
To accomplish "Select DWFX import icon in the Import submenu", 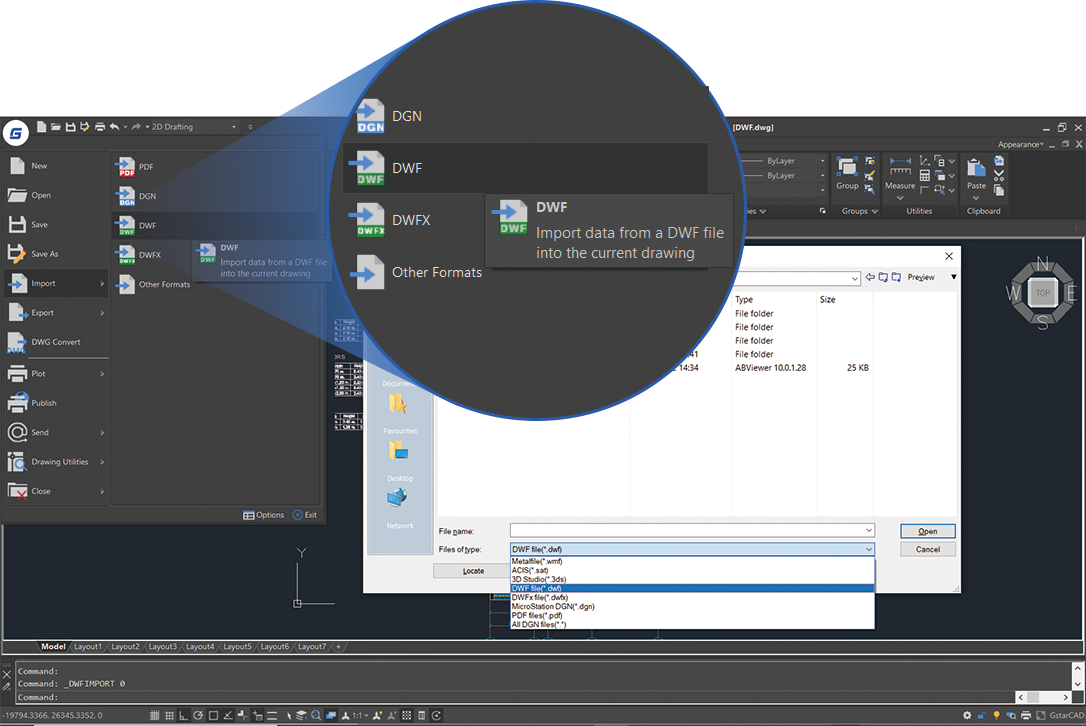I will pos(125,255).
